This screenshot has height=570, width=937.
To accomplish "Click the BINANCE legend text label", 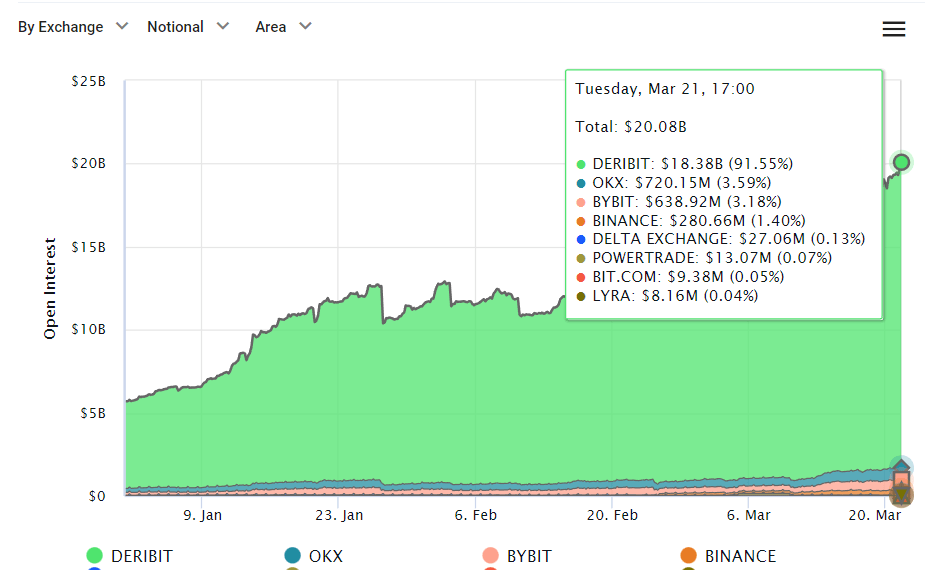I will 740,556.
